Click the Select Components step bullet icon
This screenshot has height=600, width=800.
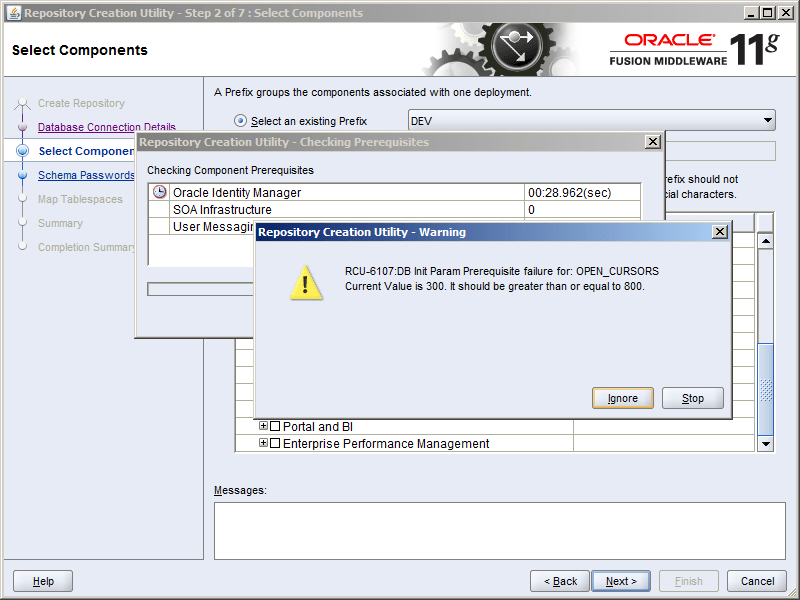click(22, 151)
